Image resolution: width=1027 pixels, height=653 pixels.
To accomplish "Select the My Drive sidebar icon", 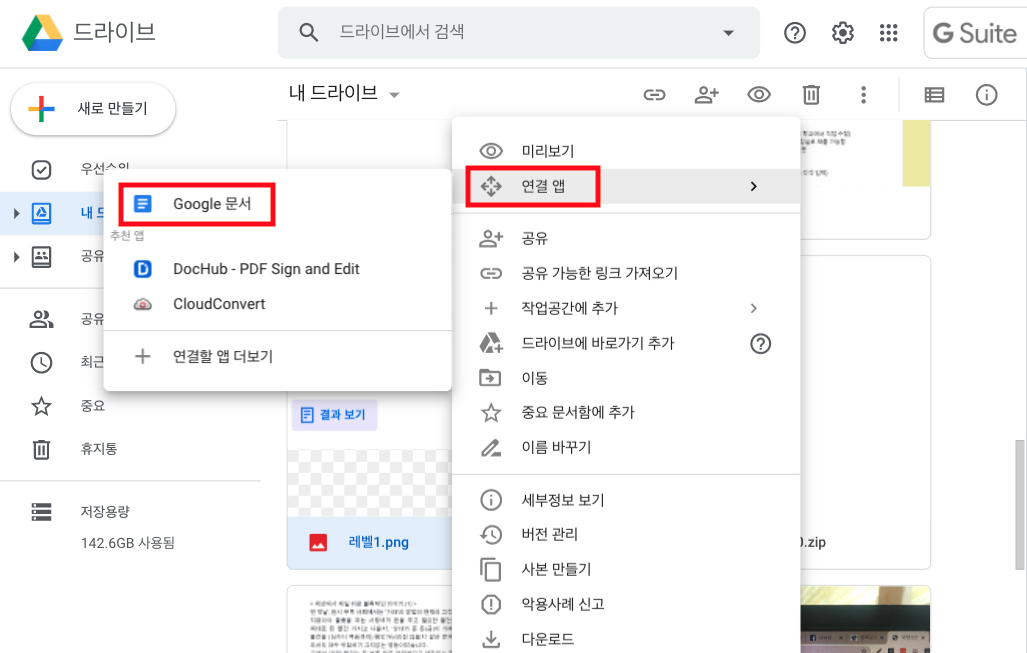I will 41,213.
